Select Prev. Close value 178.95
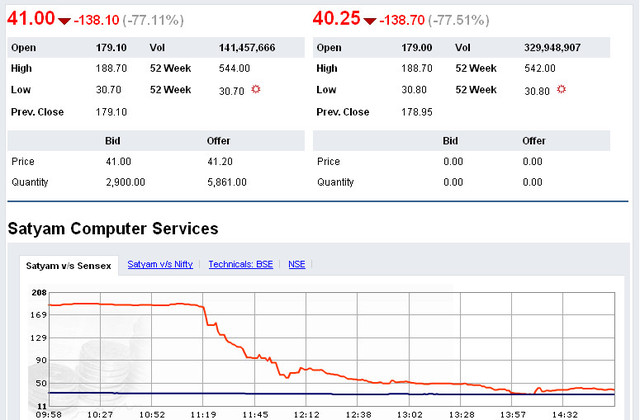This screenshot has height=420, width=640. point(417,112)
